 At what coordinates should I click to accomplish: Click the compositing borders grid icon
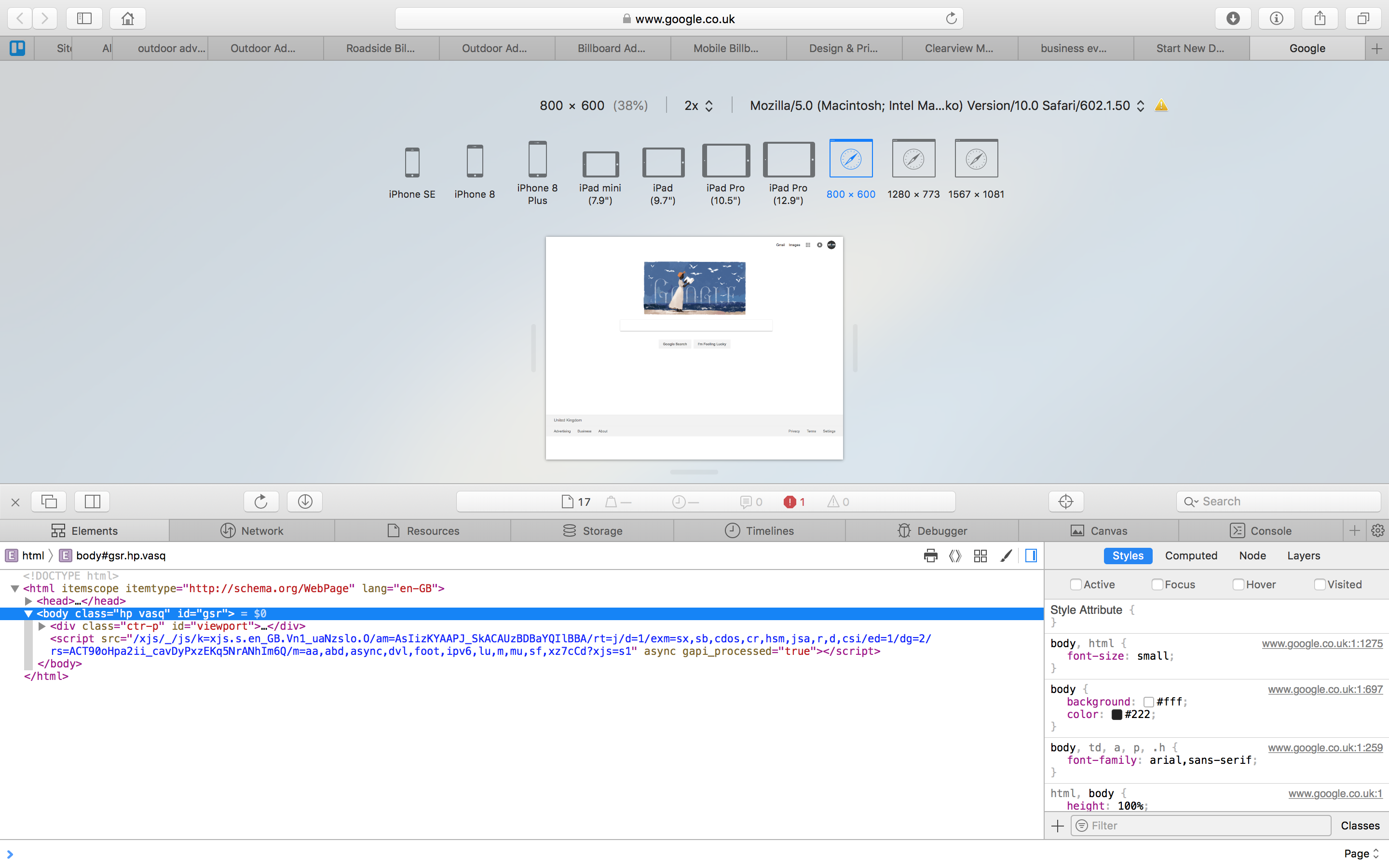980,555
